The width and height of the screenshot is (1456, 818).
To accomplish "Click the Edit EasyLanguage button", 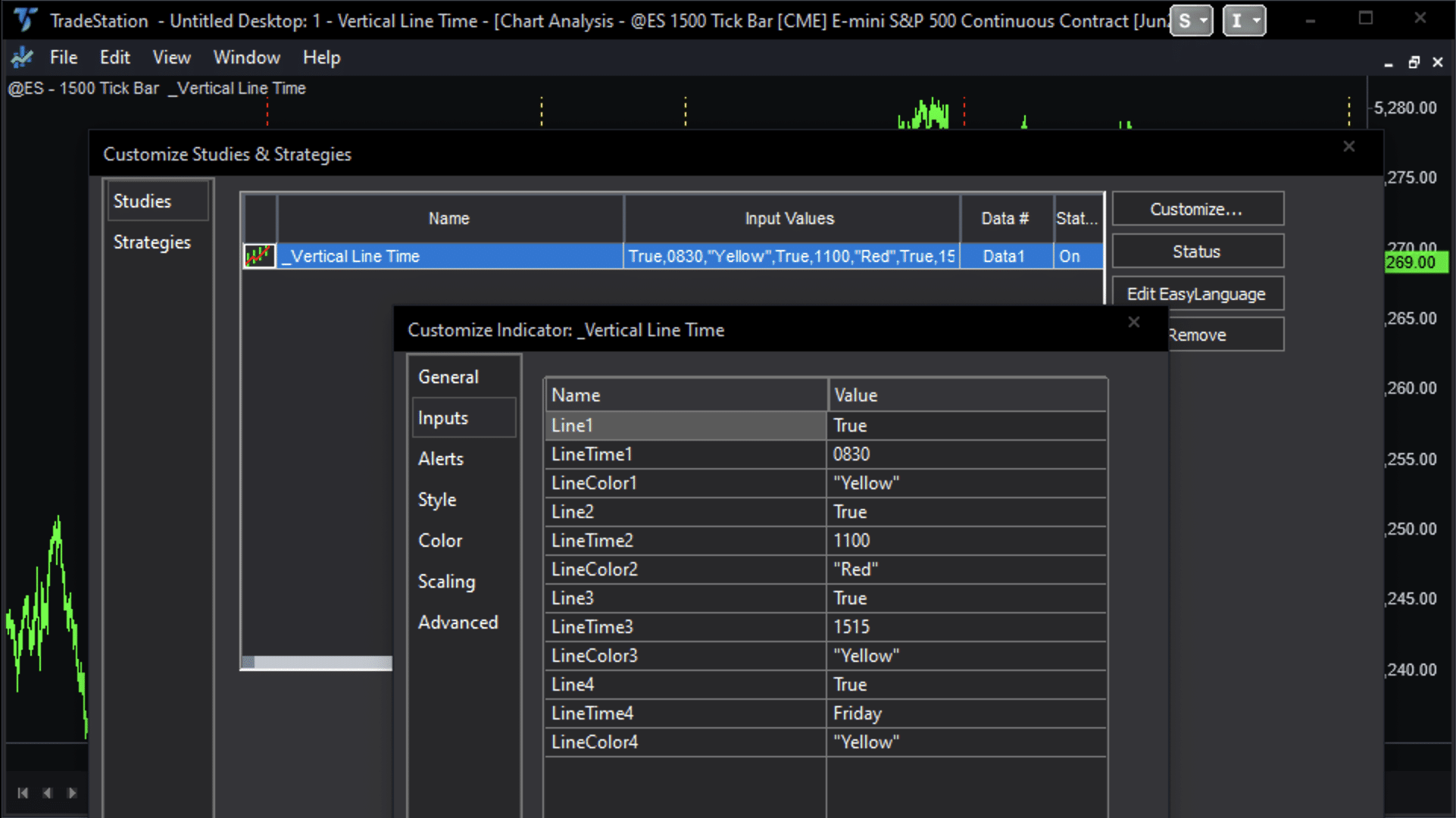I will (x=1198, y=294).
